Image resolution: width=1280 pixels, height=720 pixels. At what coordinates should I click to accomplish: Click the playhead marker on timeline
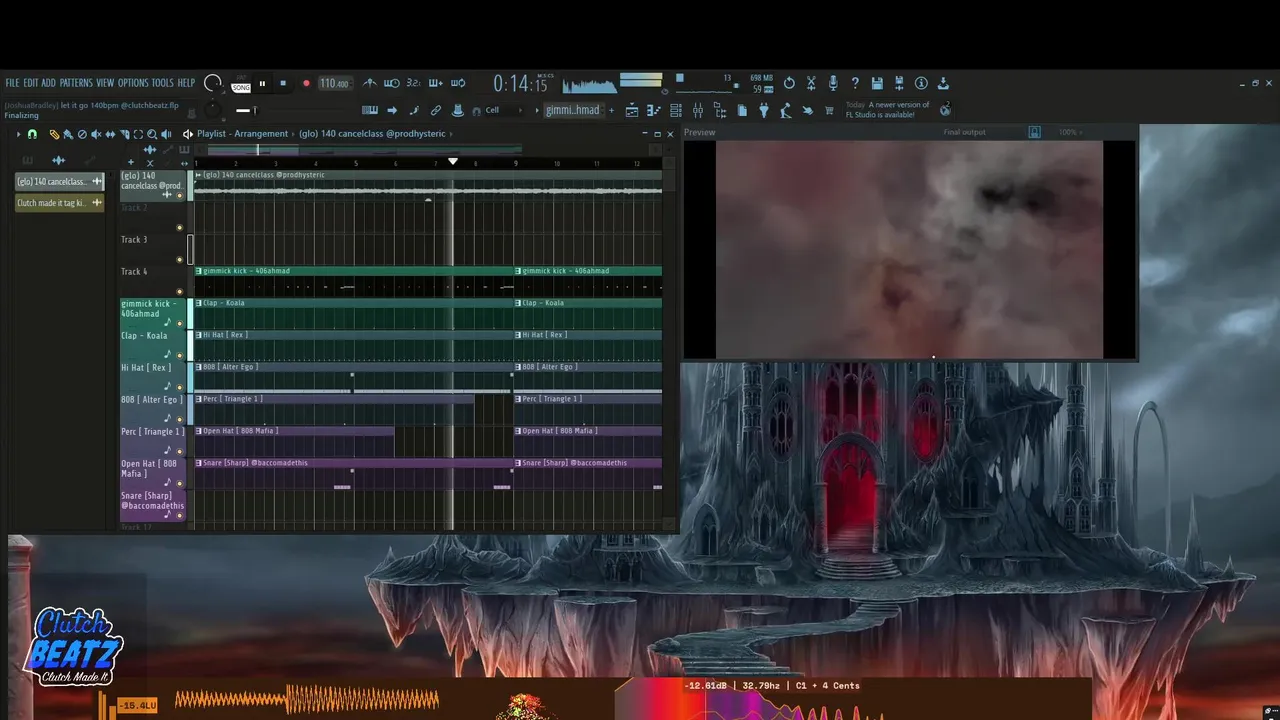click(453, 161)
